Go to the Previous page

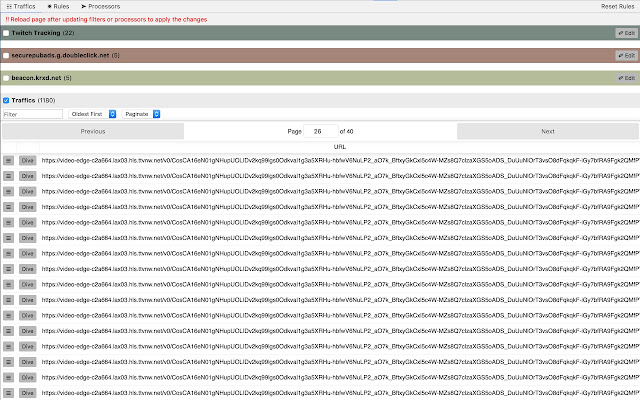[x=93, y=131]
